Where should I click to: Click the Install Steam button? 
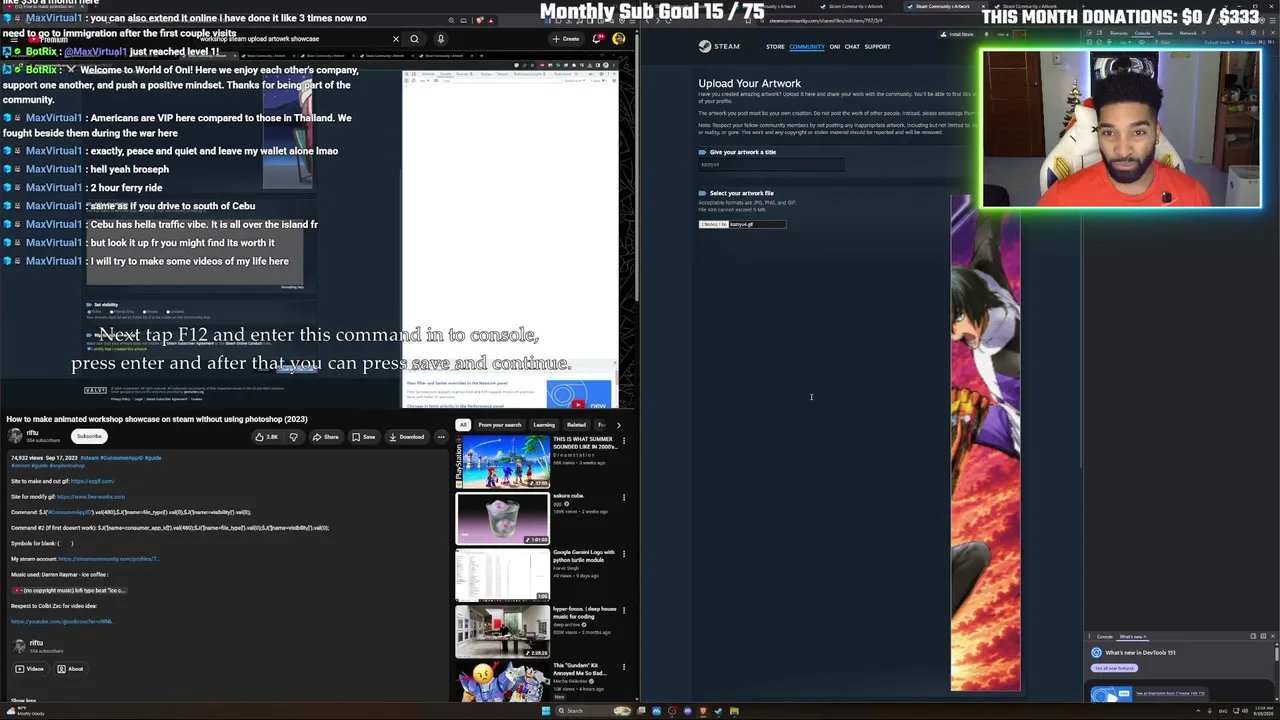coord(957,34)
